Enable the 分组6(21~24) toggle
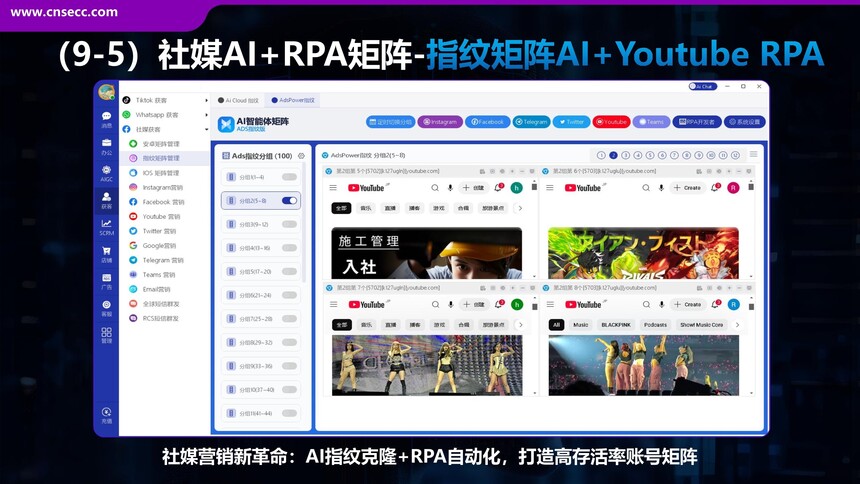Image resolution: width=860 pixels, height=484 pixels. [x=290, y=295]
